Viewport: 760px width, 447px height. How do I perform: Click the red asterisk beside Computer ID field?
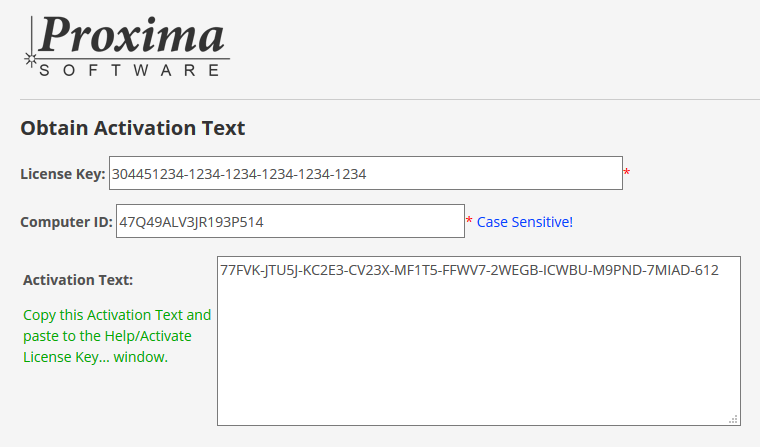coord(469,221)
